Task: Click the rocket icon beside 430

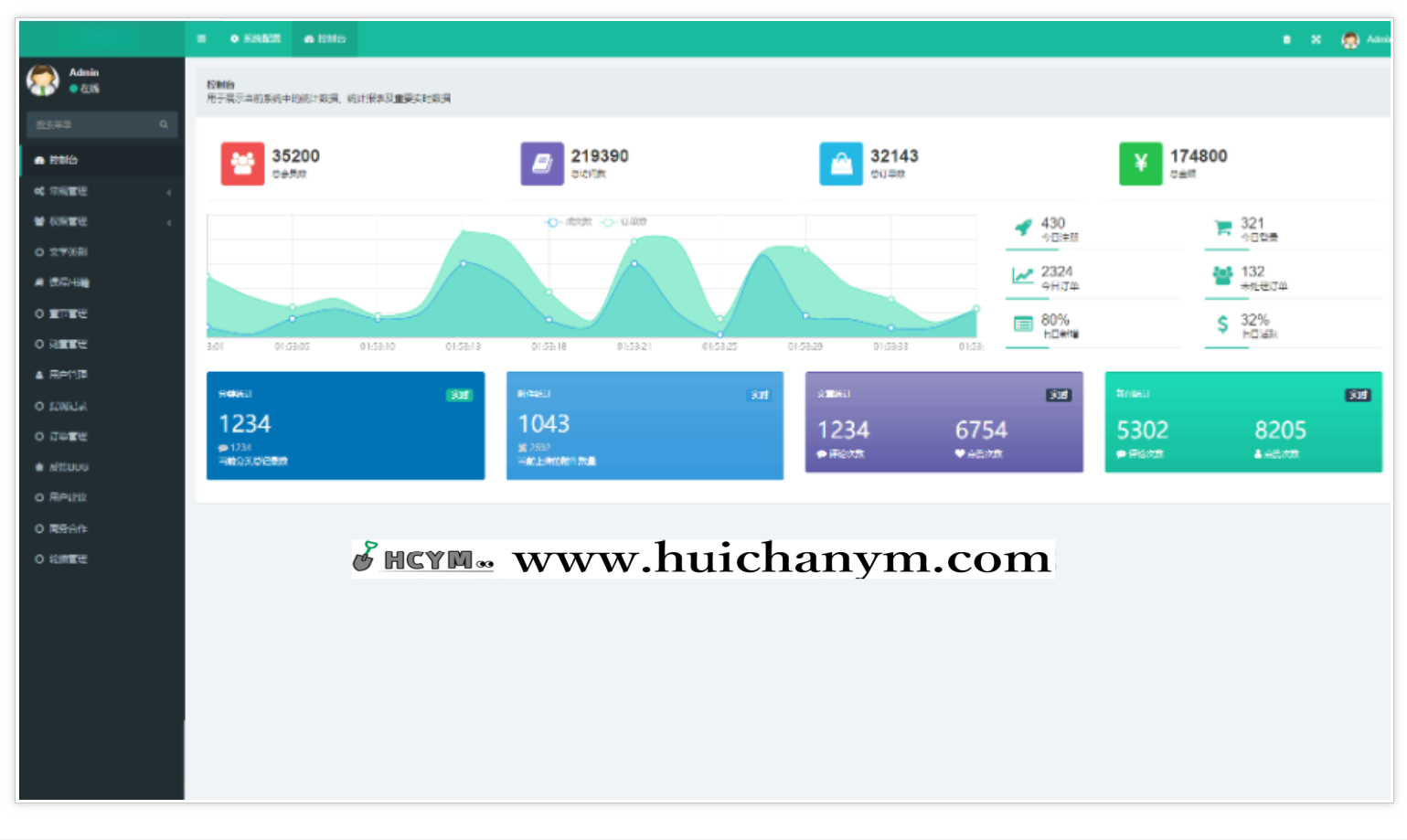Action: 1023,228
